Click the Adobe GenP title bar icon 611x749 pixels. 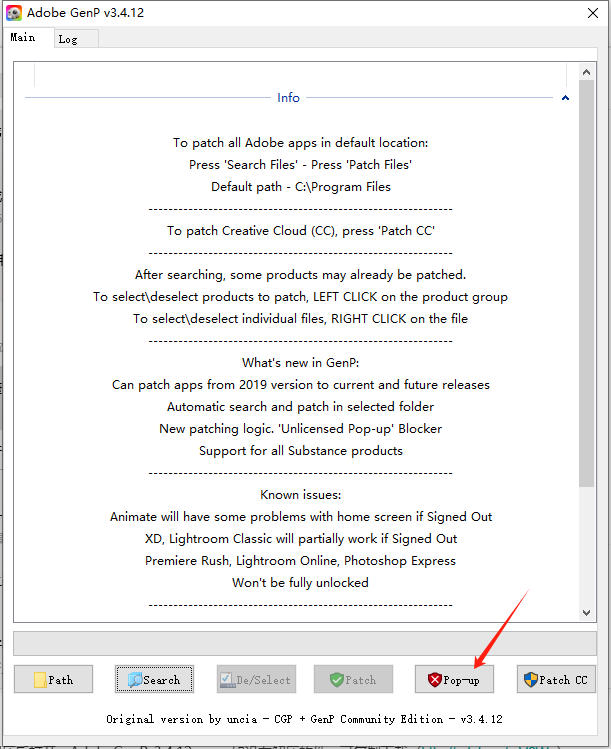(13, 13)
